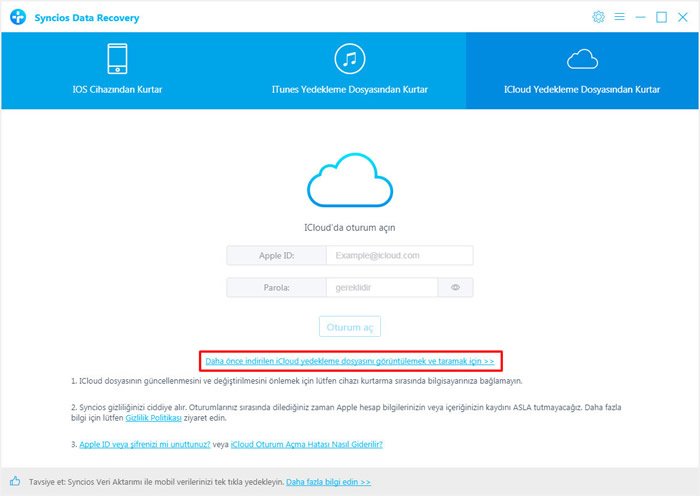Open the hamburger menu icon

(x=619, y=17)
